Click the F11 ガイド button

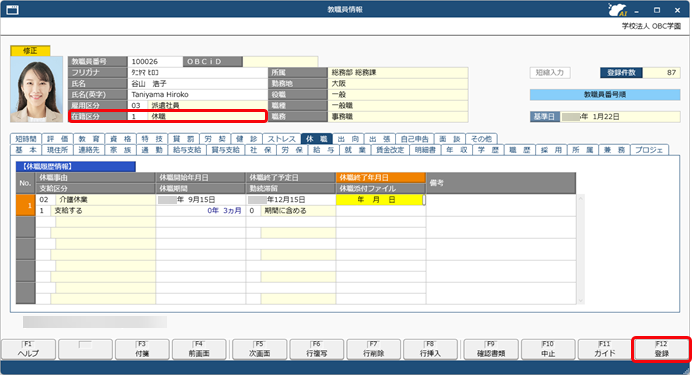pyautogui.click(x=605, y=349)
